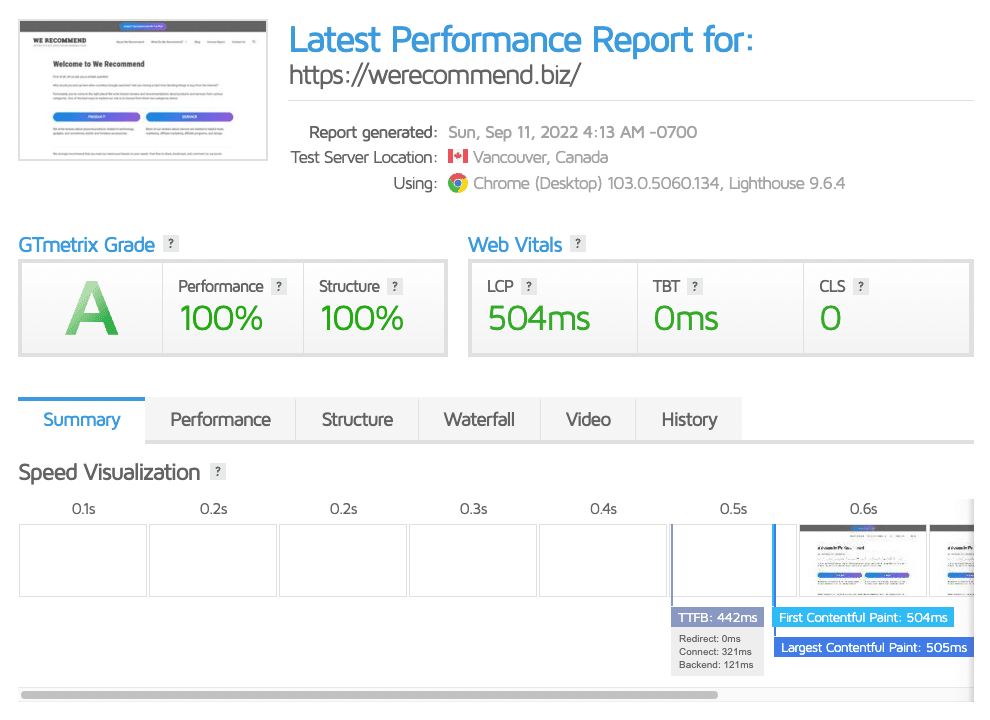Click the LCP help question mark
Image resolution: width=990 pixels, height=720 pixels.
(529, 287)
